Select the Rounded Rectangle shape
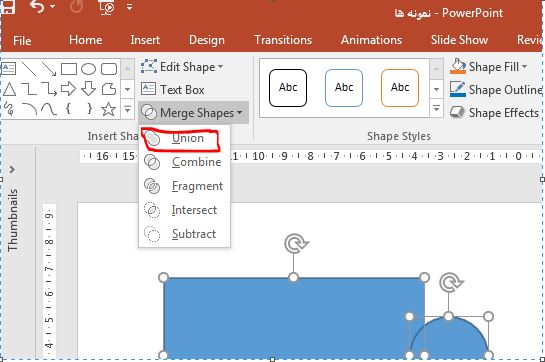This screenshot has width=545, height=362. 109,69
